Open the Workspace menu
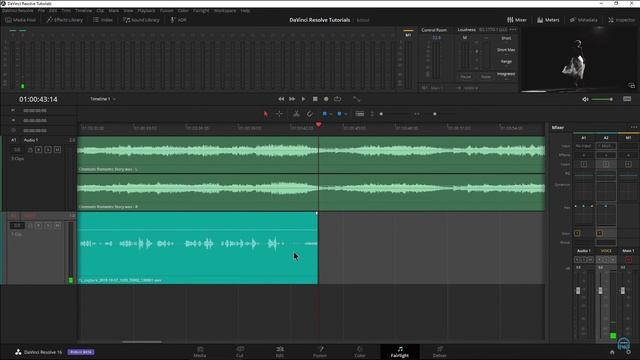This screenshot has width=640, height=360. tap(225, 11)
